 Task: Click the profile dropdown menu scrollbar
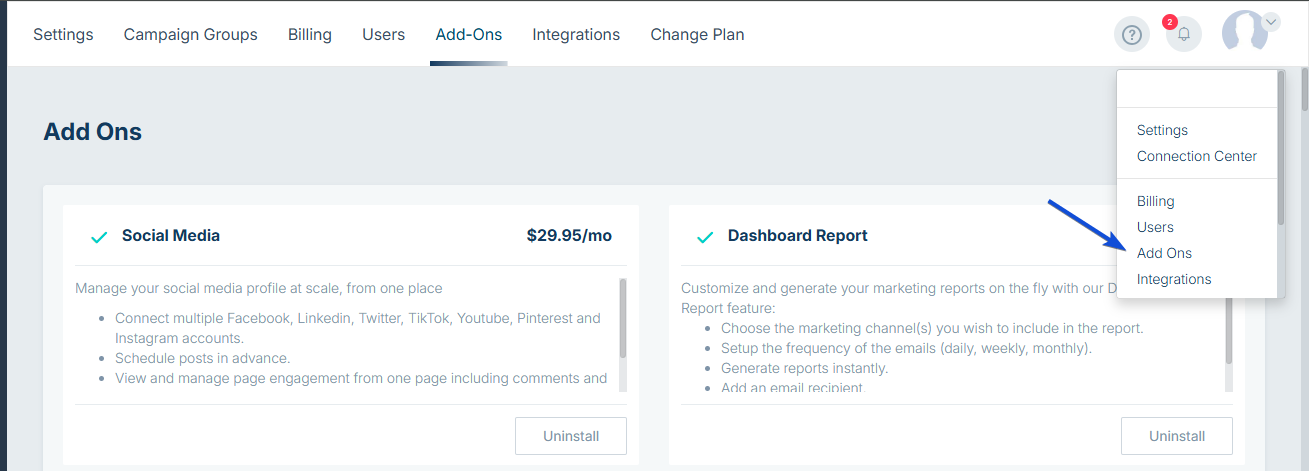tap(1279, 150)
